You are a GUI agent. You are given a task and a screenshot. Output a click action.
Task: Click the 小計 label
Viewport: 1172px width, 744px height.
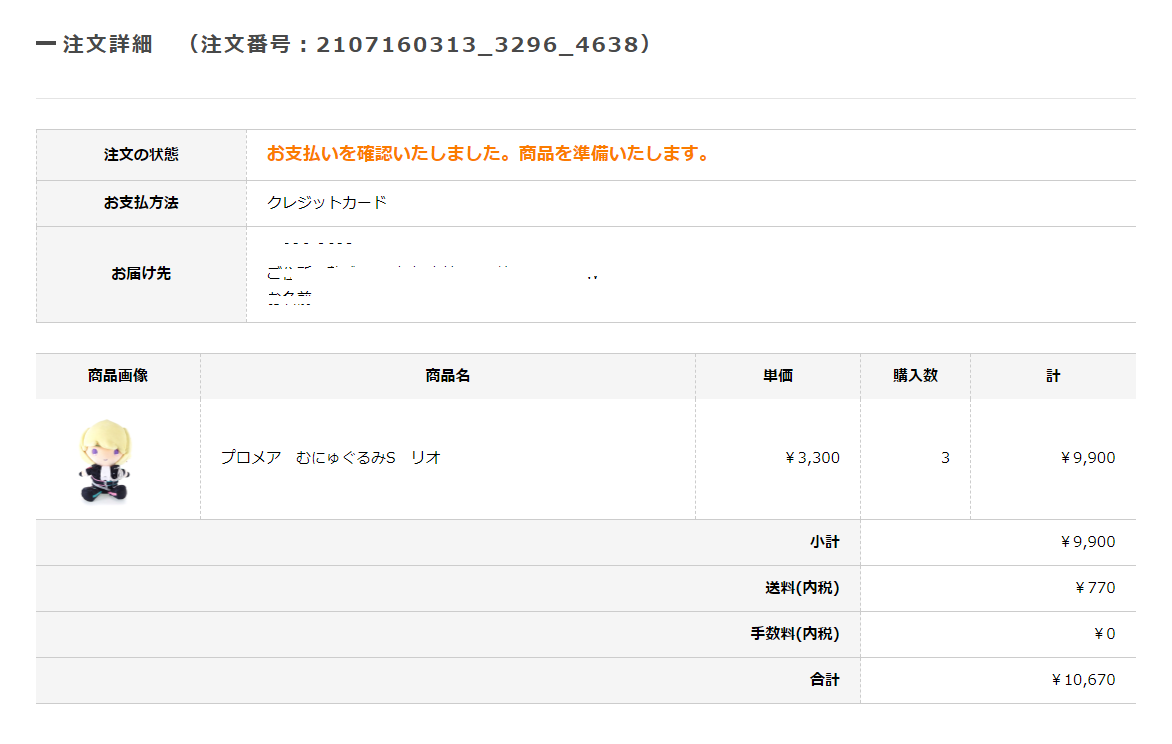(824, 542)
